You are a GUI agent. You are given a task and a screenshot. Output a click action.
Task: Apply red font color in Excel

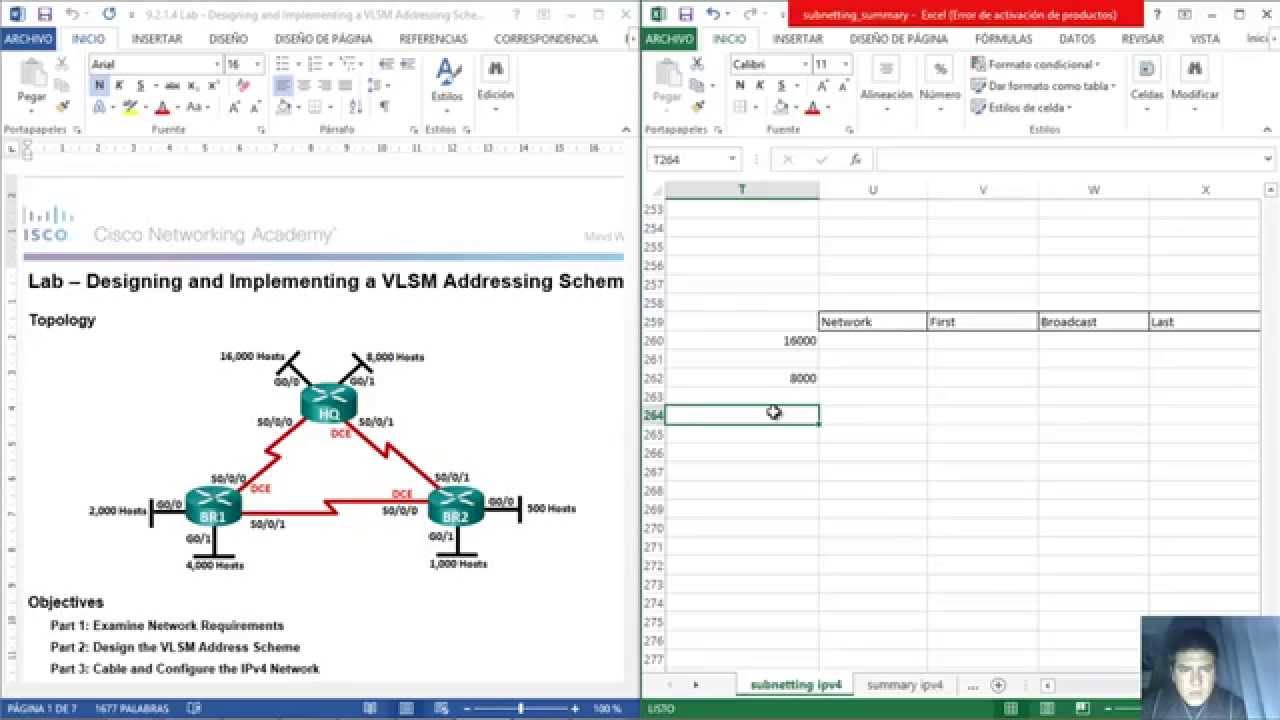(813, 107)
